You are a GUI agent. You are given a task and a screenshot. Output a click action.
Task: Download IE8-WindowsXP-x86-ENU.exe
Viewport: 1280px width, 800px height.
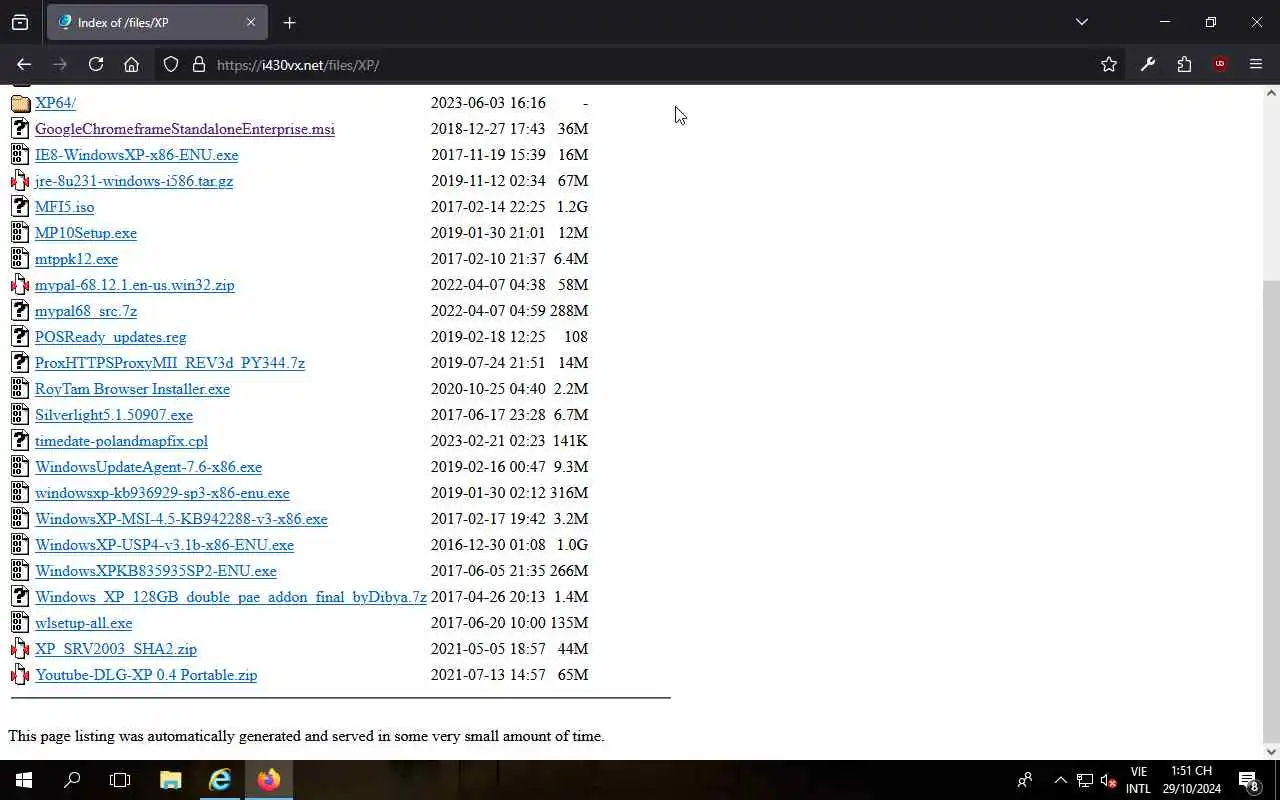coord(137,155)
